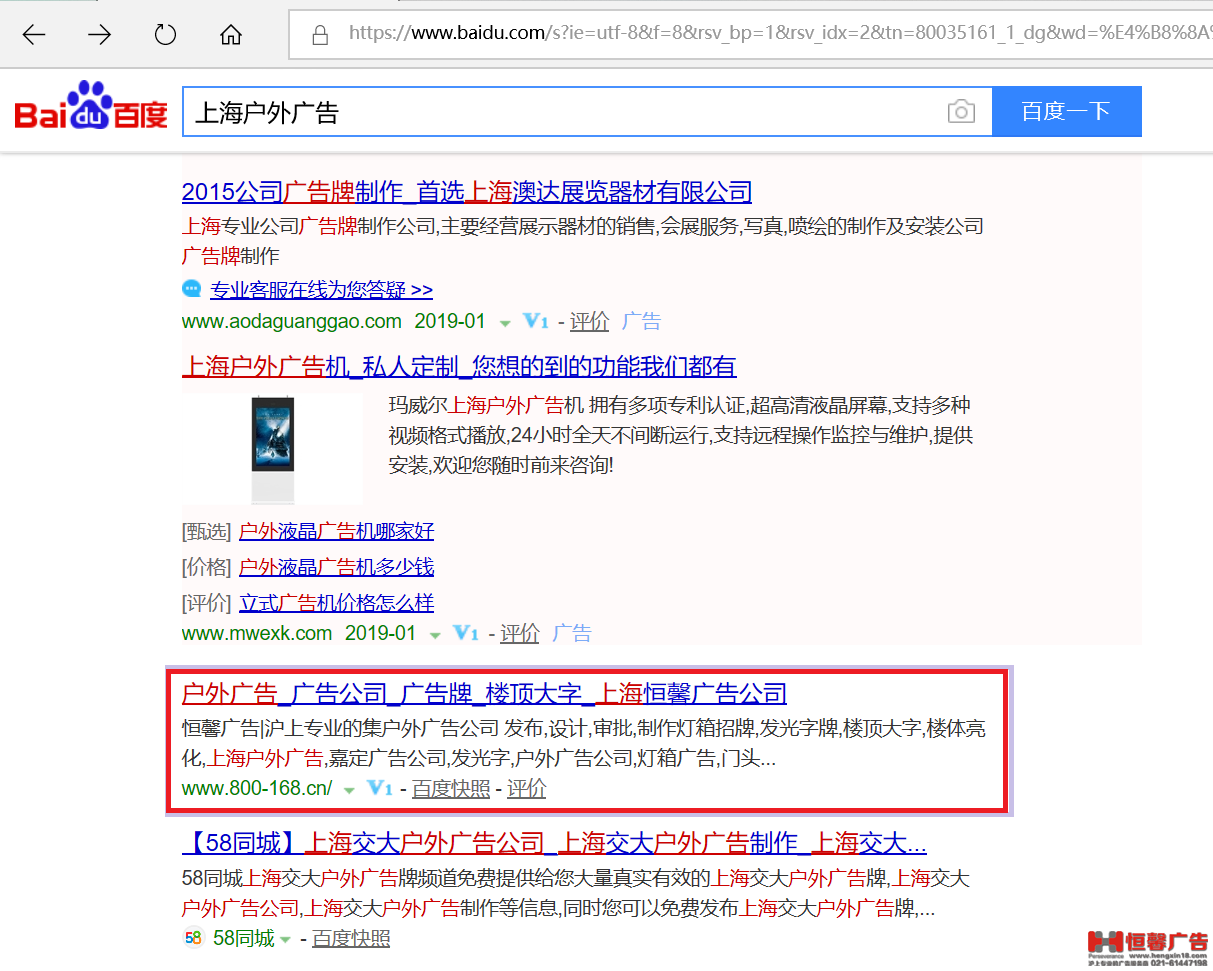Click green 58同城 source name
Image resolution: width=1213 pixels, height=971 pixels.
pos(243,938)
